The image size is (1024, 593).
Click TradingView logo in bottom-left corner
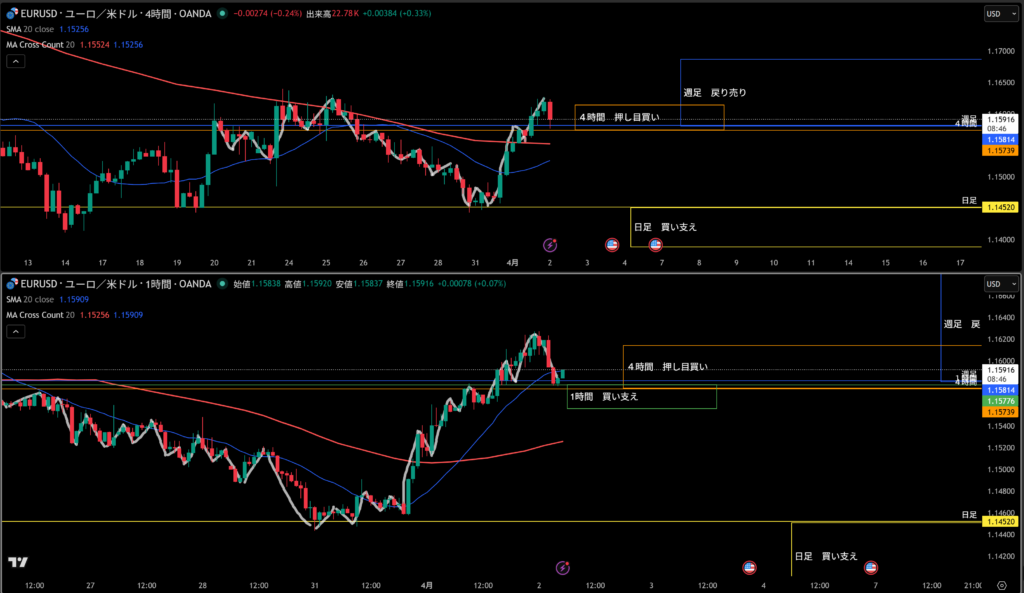(17, 562)
